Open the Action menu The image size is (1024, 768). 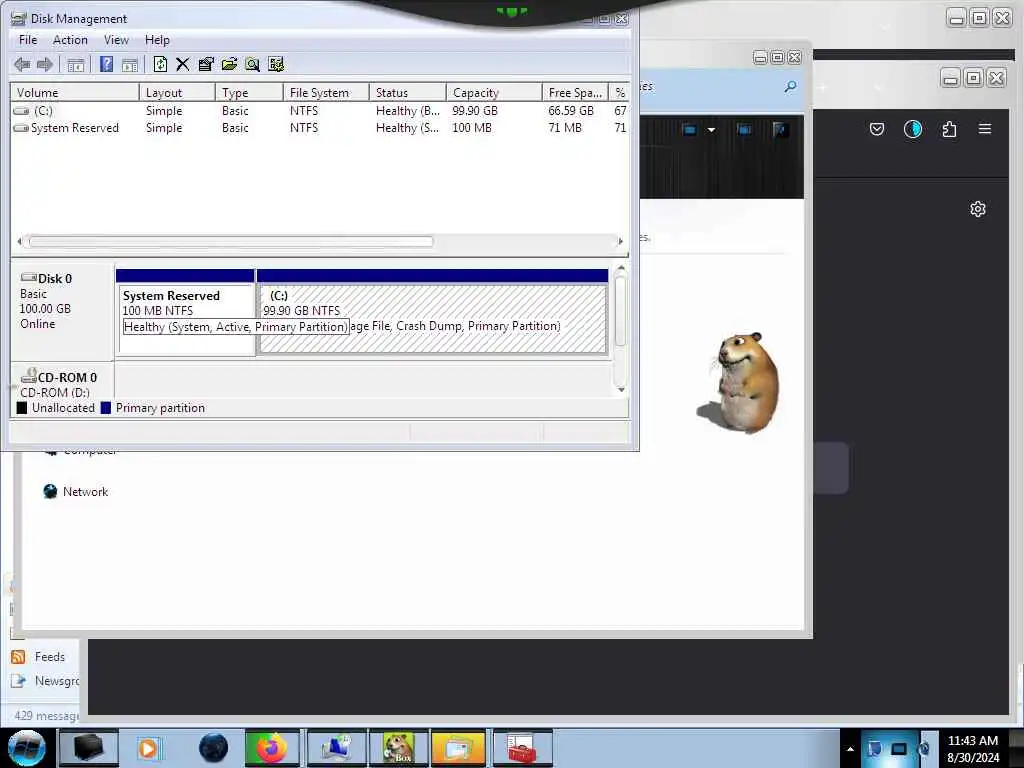click(x=70, y=40)
